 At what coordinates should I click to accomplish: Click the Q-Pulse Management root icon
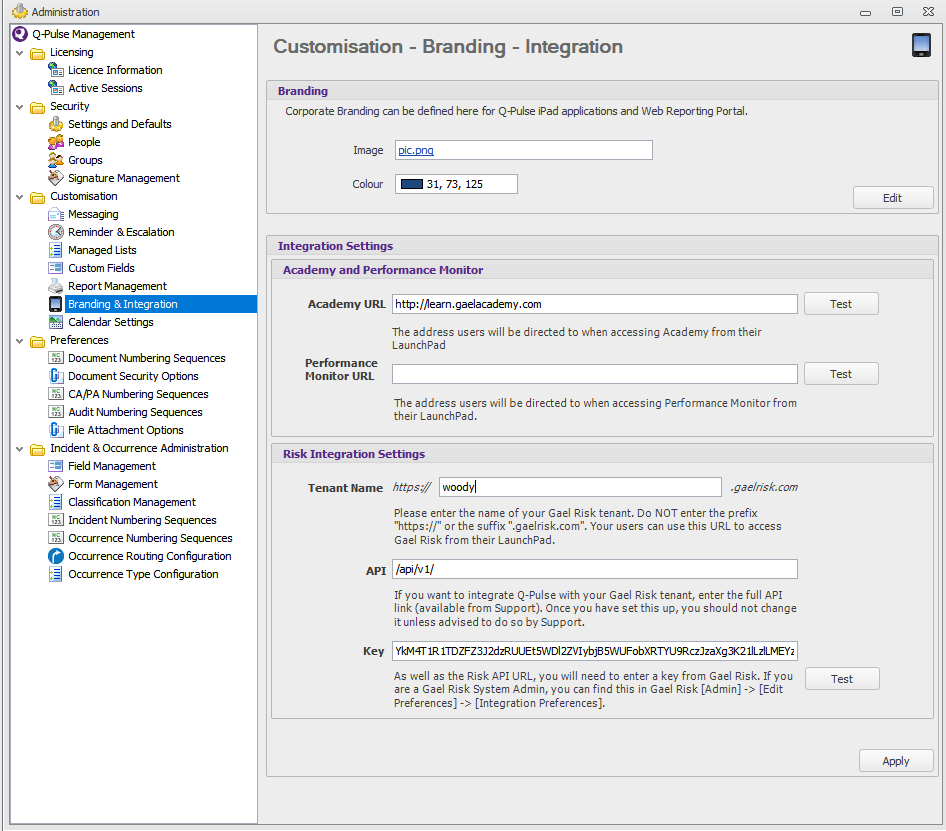point(20,34)
